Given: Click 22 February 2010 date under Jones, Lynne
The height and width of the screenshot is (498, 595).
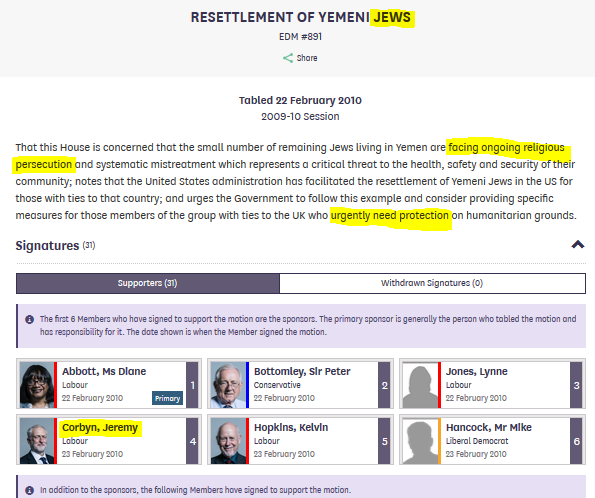Looking at the screenshot, I should tap(476, 398).
